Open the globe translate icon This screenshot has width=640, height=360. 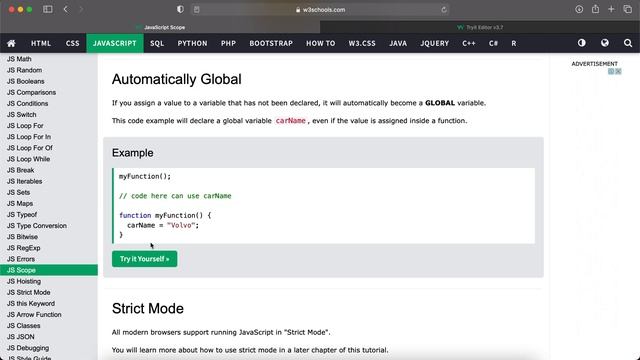(605, 43)
